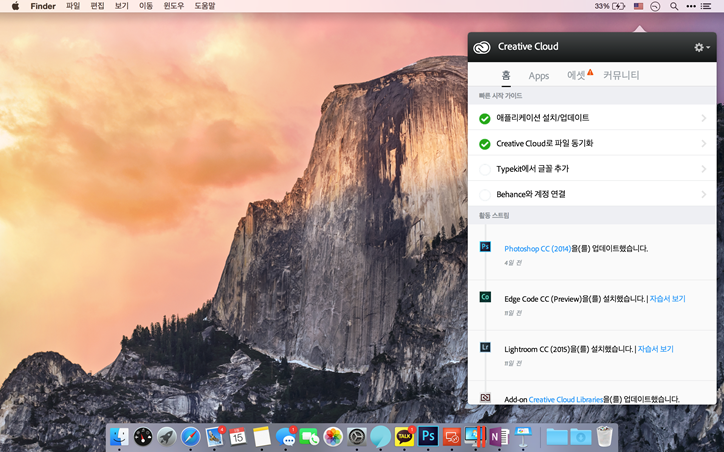Switch to the 에셋 tab
The image size is (724, 452).
point(576,75)
